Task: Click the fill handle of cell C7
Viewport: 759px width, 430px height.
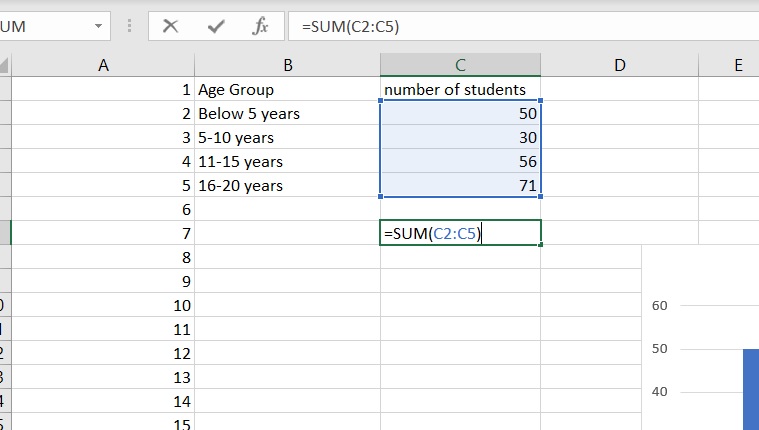Action: 541,245
